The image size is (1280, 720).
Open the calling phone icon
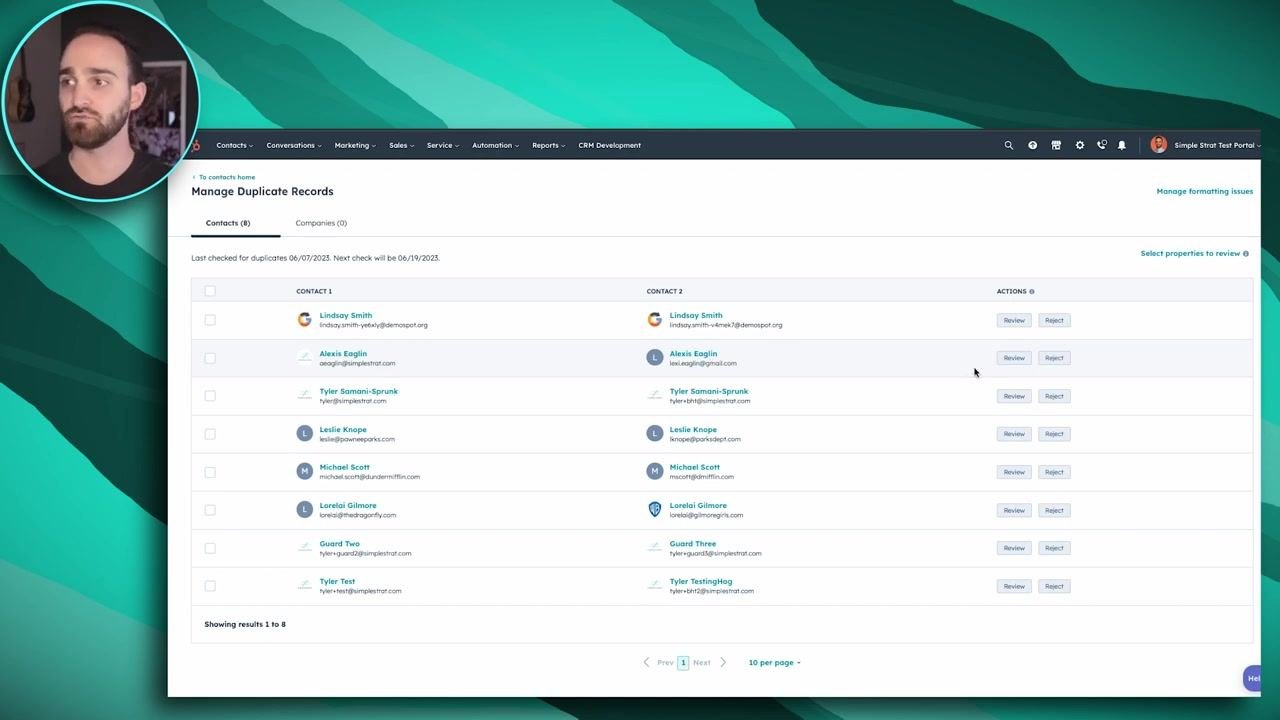(1101, 145)
